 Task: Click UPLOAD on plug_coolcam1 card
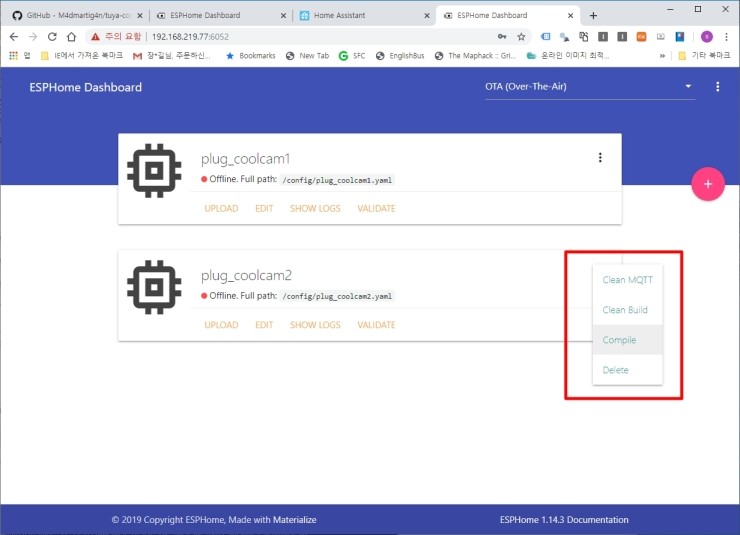(221, 208)
